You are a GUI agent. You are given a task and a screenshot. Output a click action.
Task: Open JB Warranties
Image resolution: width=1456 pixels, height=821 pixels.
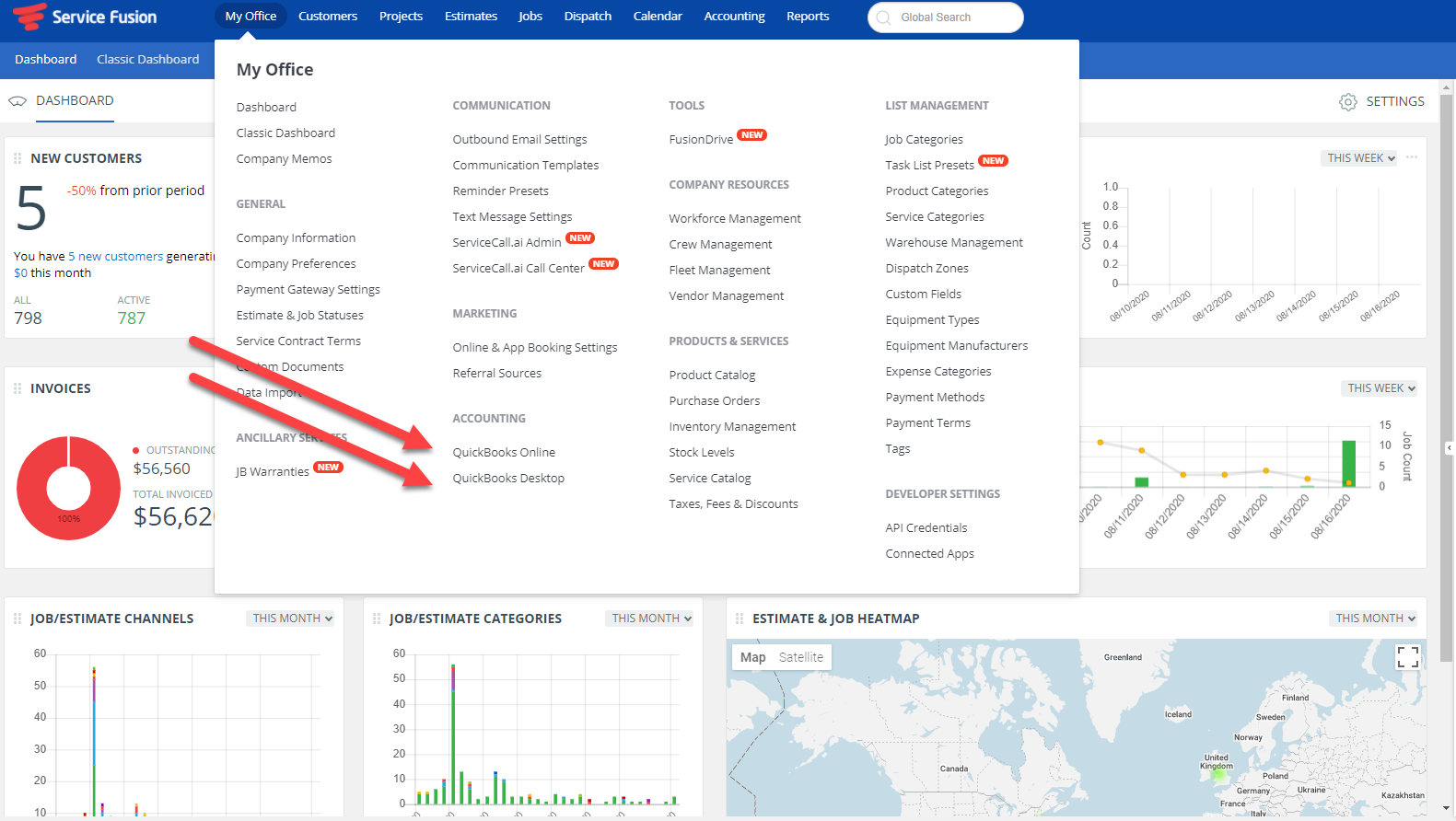pos(273,472)
